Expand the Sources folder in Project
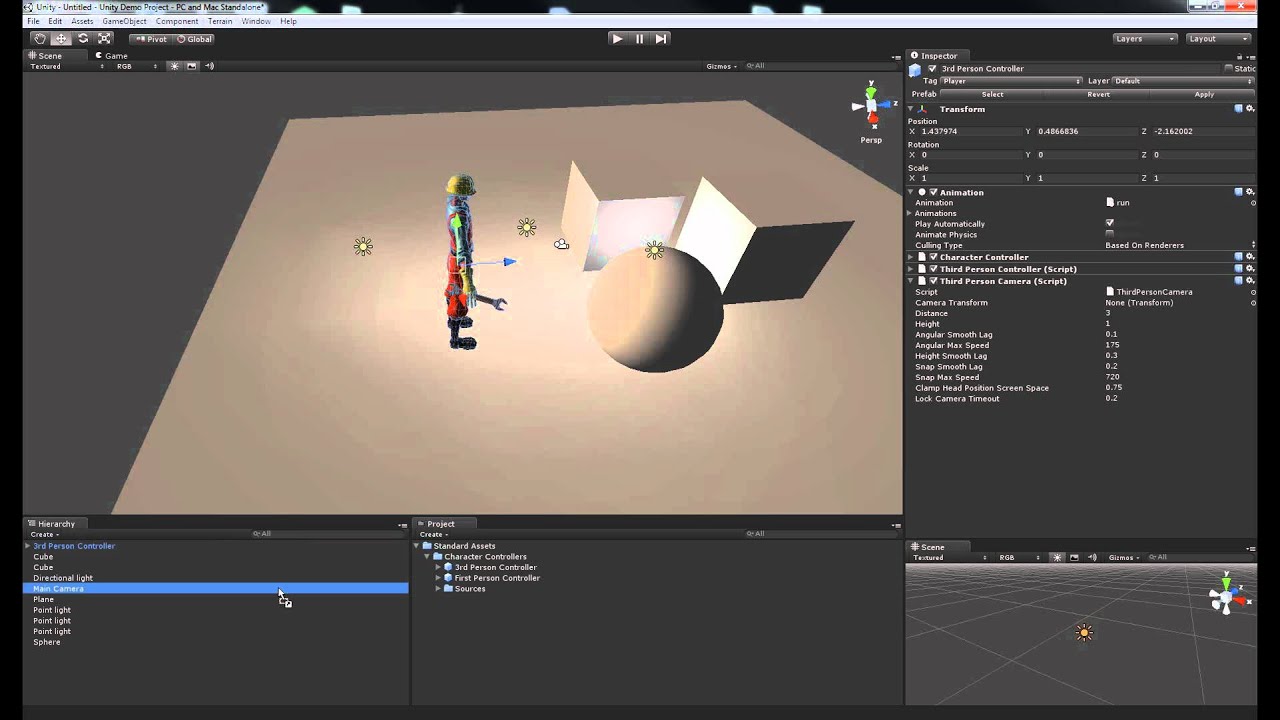1280x720 pixels. [438, 589]
